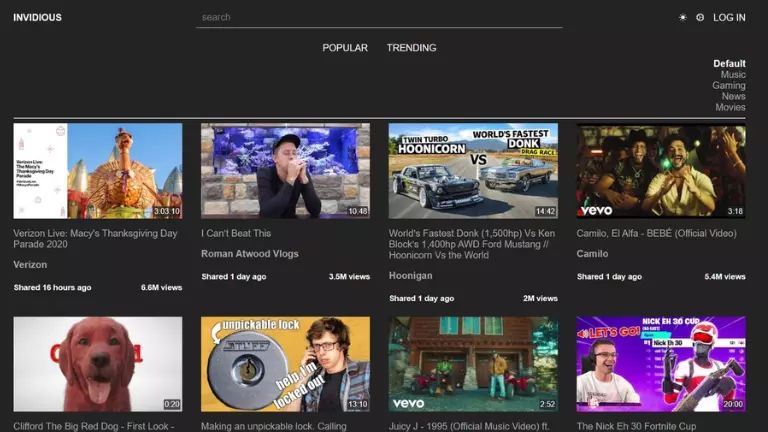Open the unpickable lock thumbnail
Viewport: 768px width, 432px height.
click(x=286, y=364)
